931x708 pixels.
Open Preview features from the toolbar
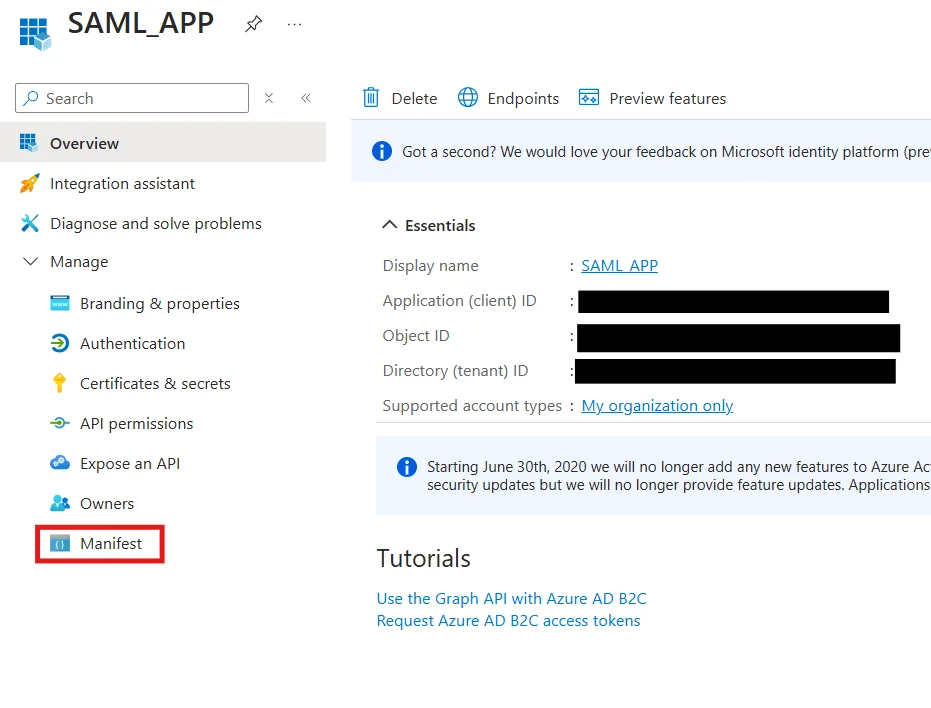(x=652, y=98)
